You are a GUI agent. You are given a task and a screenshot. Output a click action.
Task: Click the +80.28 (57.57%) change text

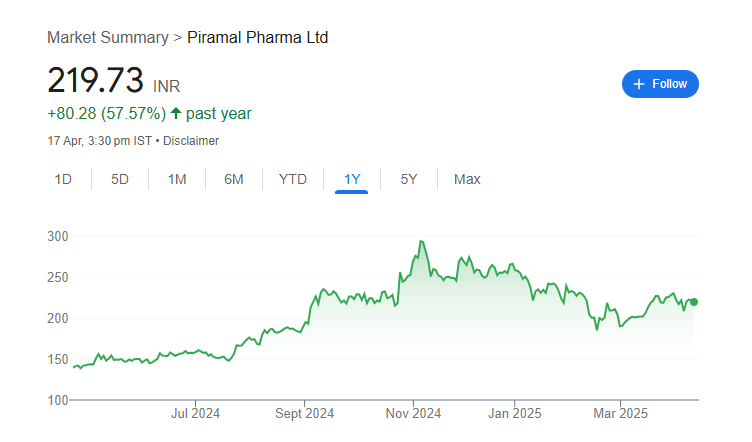(107, 114)
